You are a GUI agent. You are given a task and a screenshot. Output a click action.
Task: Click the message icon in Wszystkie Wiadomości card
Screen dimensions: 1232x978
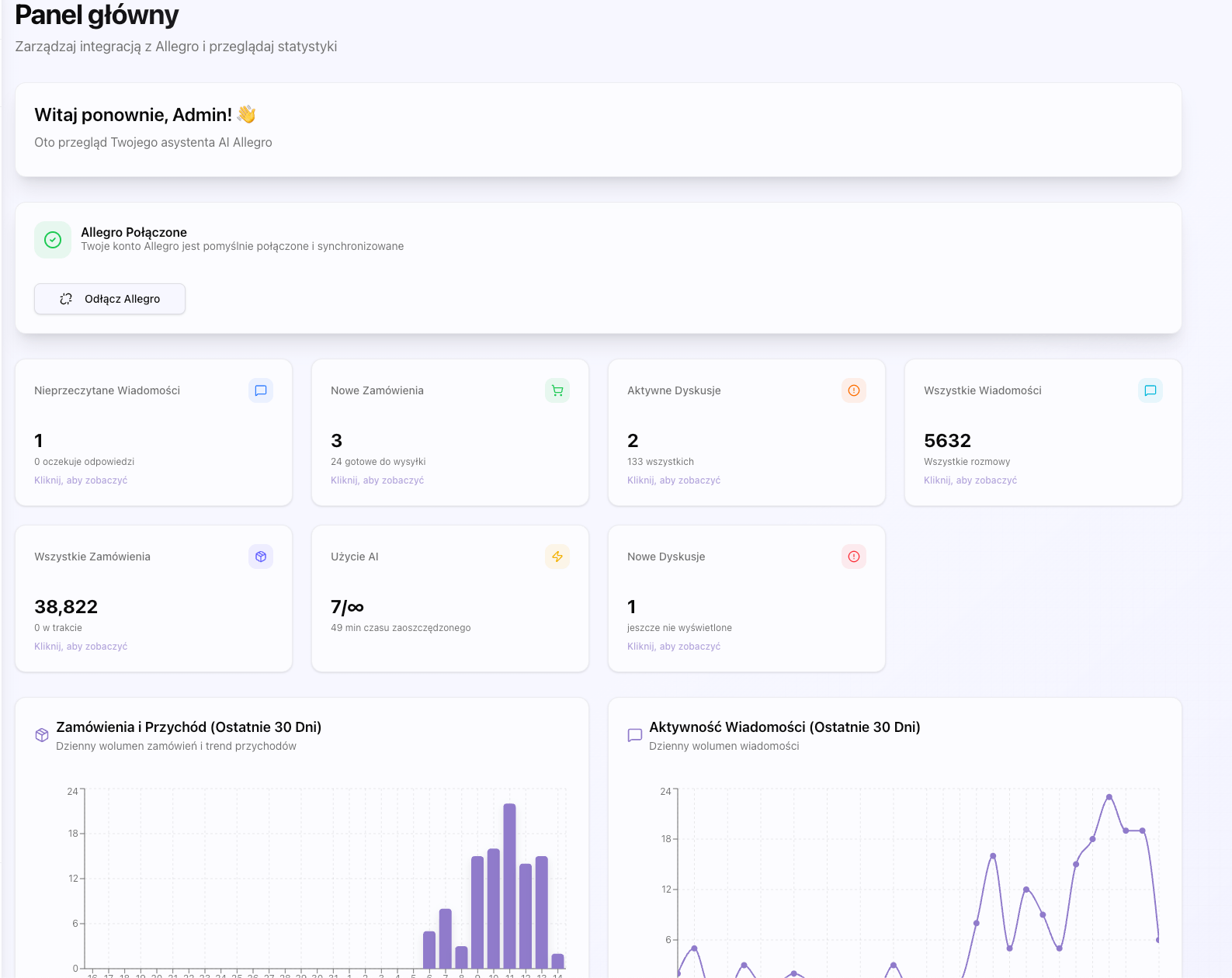point(1150,390)
